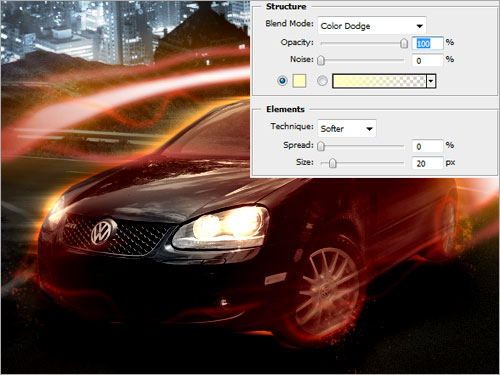Open the Technique dropdown showing Softer

(347, 128)
